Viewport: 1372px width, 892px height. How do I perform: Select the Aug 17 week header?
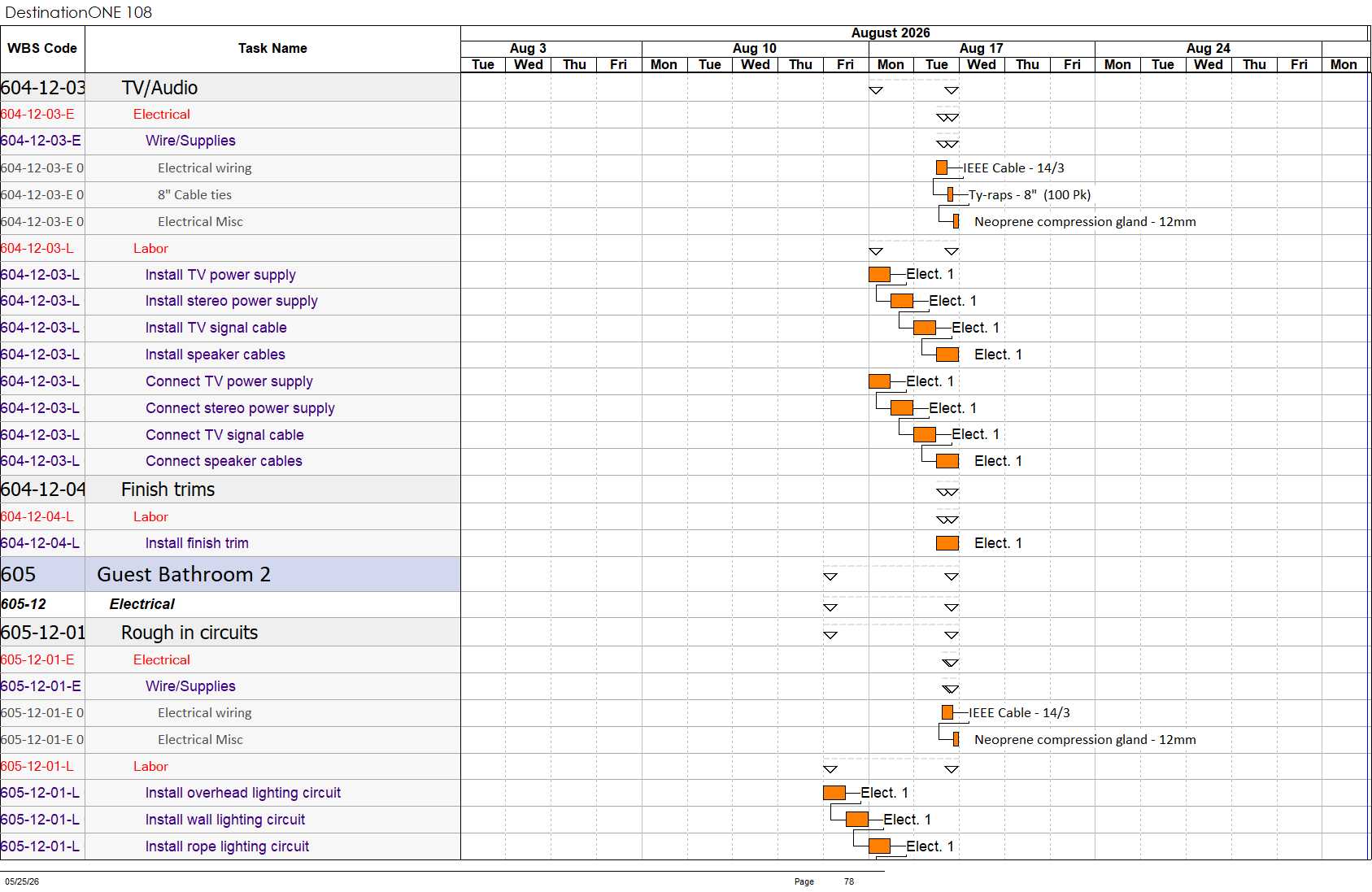pos(982,49)
